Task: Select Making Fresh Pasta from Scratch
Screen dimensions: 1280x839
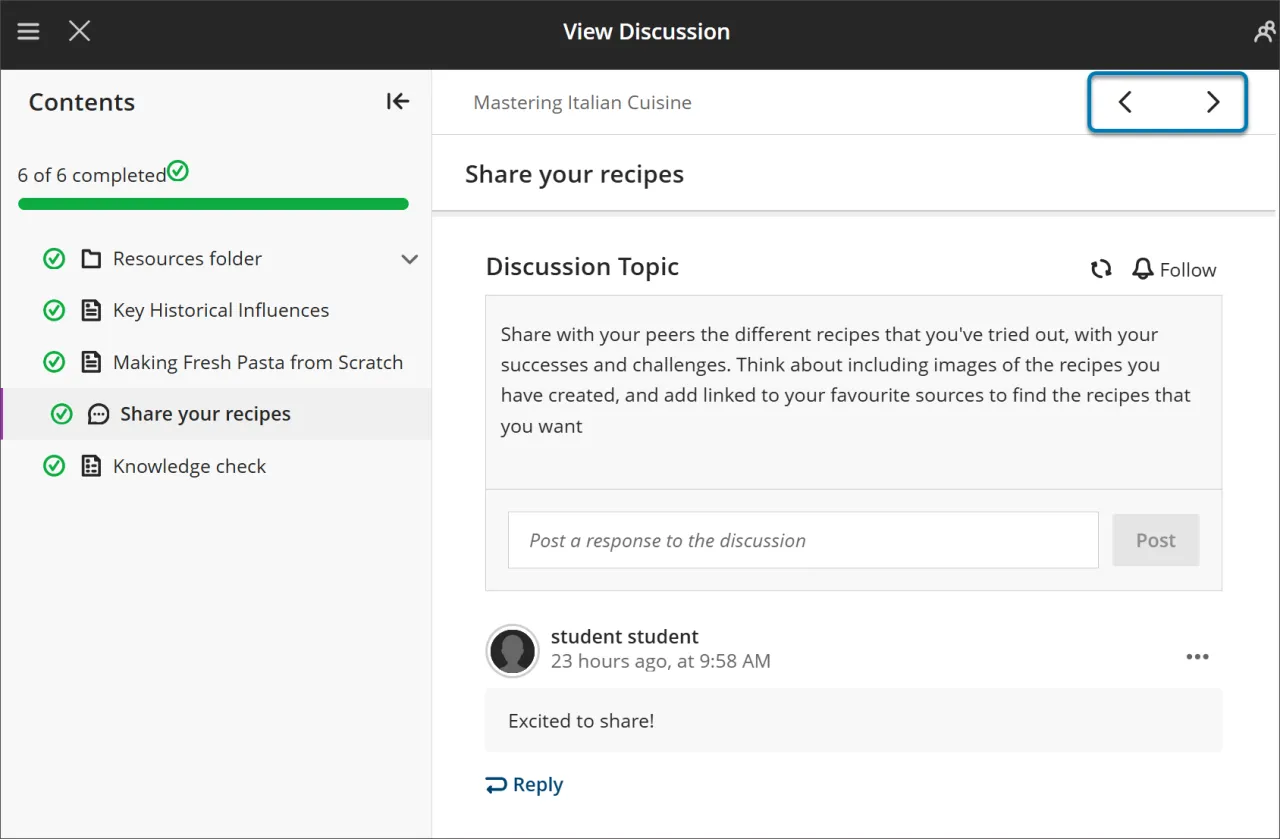Action: 258,362
